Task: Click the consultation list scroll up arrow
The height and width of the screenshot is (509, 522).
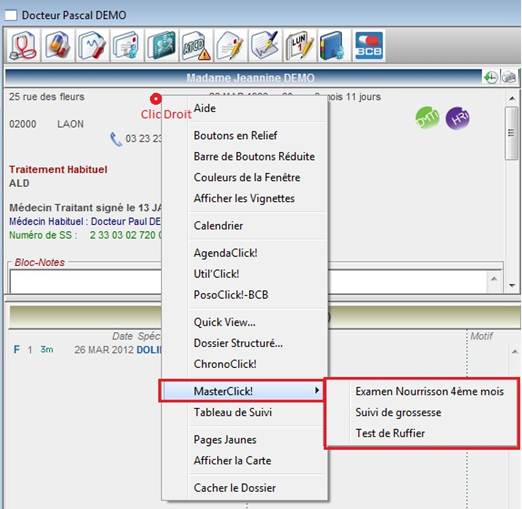Action: (x=515, y=351)
